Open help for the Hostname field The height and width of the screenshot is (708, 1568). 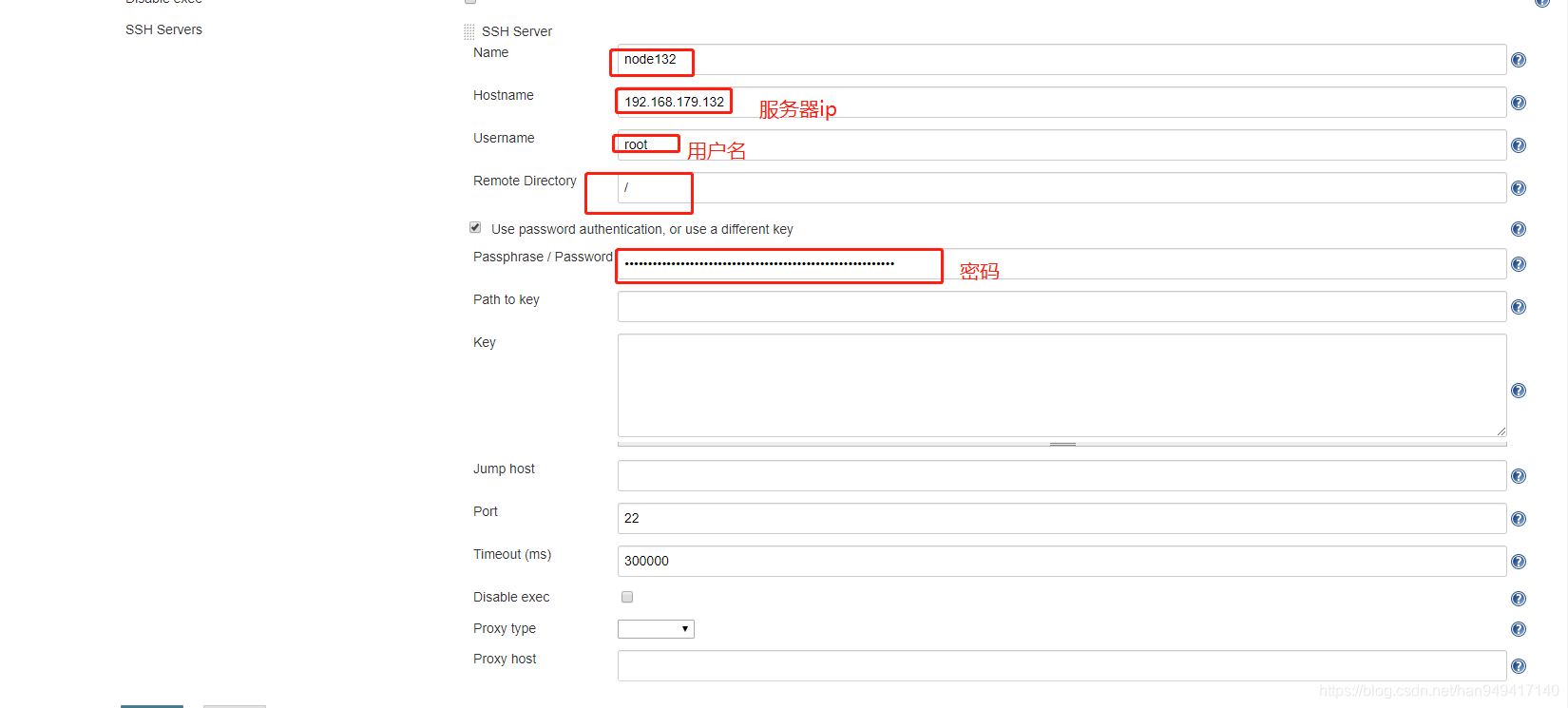1519,103
